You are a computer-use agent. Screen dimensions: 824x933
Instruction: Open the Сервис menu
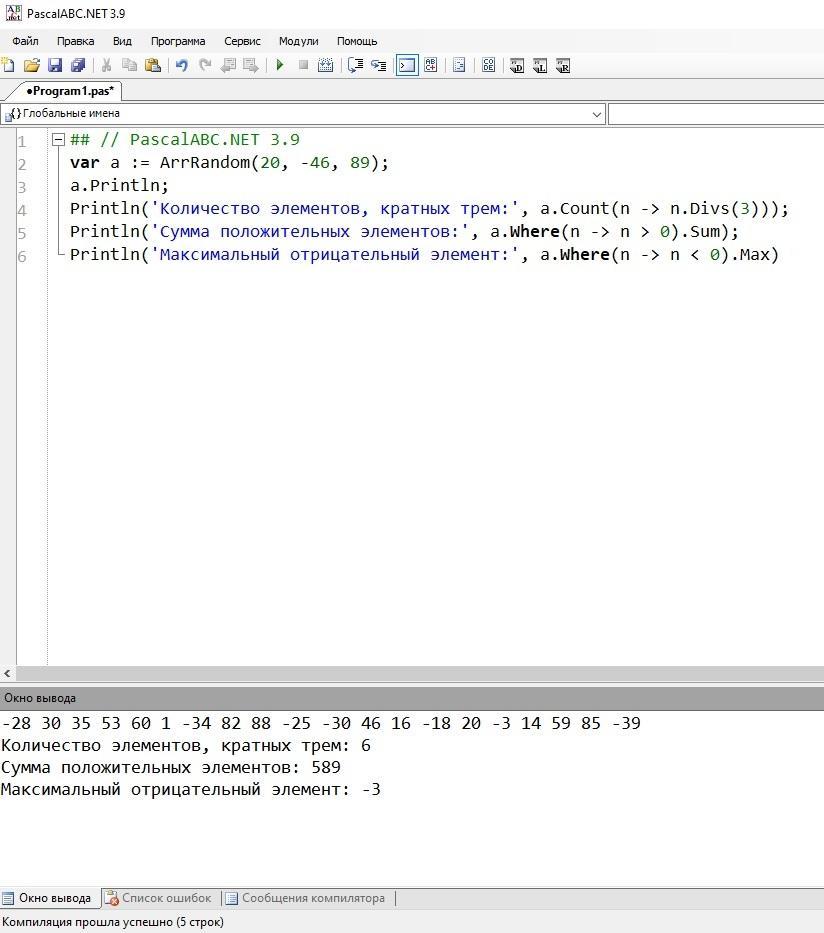[242, 41]
